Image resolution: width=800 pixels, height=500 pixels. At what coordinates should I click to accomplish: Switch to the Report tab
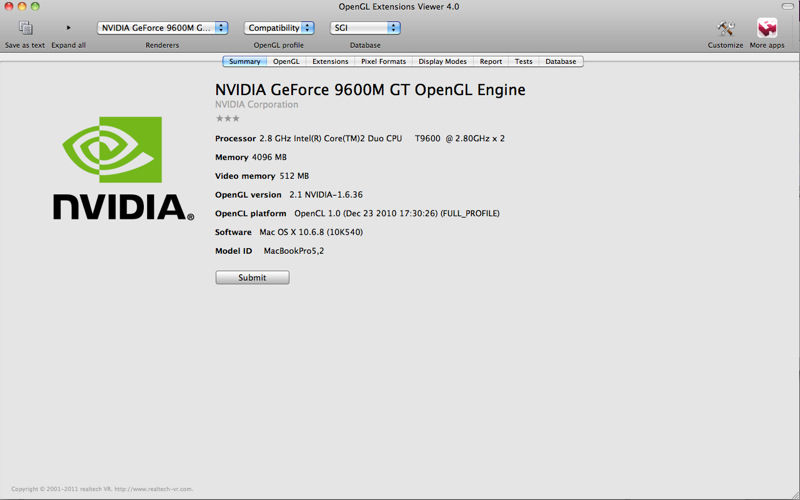point(491,62)
